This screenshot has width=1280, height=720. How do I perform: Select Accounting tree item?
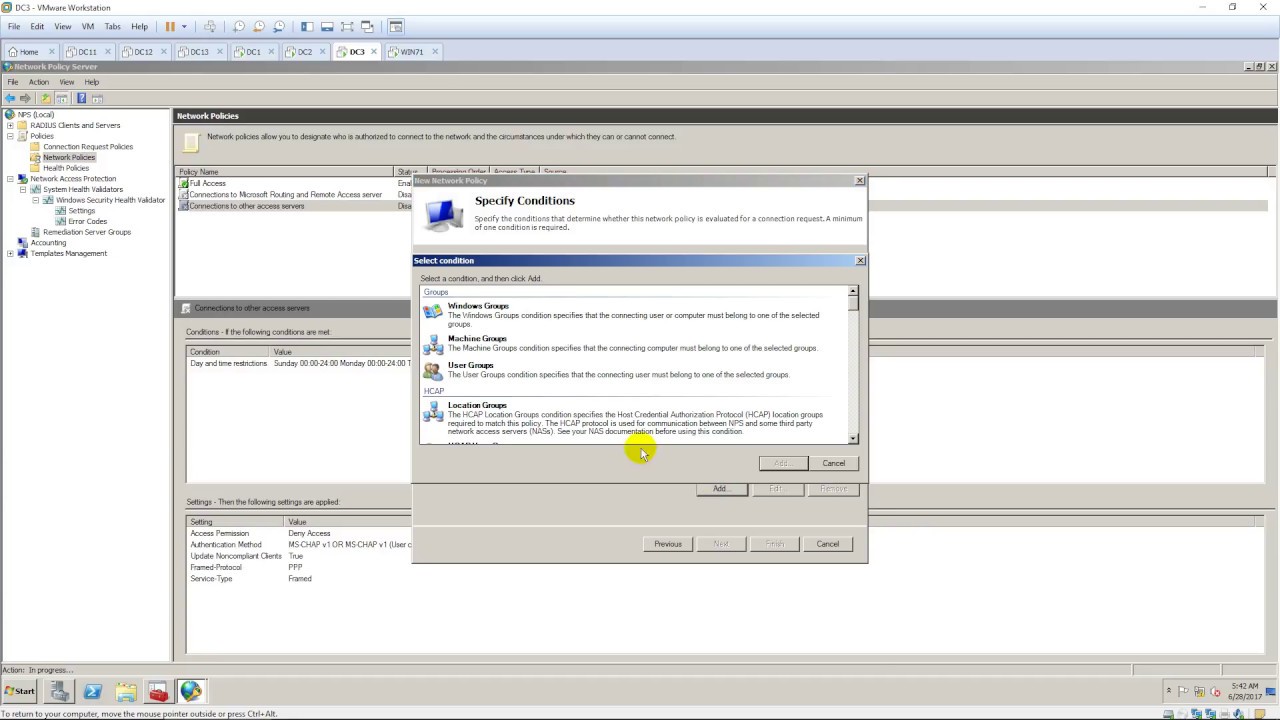[48, 243]
